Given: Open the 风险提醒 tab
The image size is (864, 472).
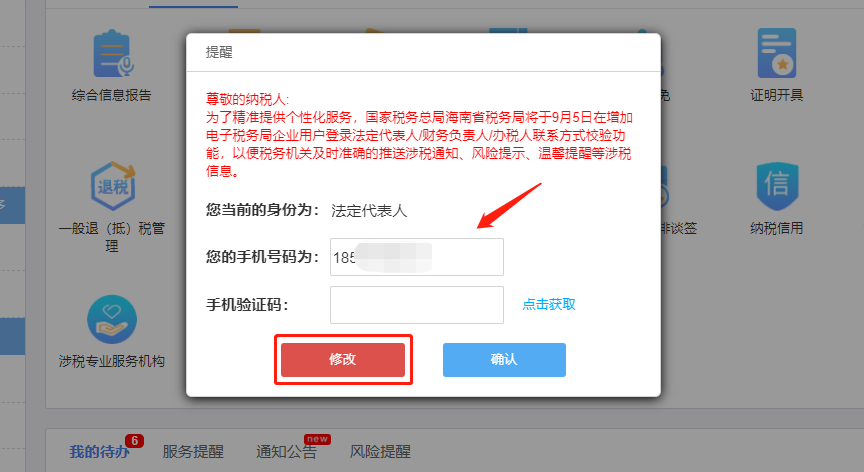Looking at the screenshot, I should pyautogui.click(x=380, y=452).
